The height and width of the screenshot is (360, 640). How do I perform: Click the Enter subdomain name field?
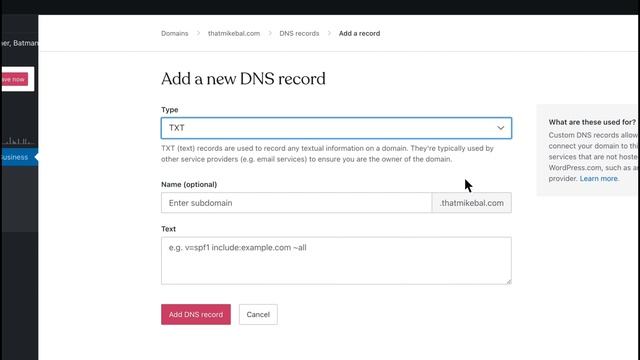[296, 203]
